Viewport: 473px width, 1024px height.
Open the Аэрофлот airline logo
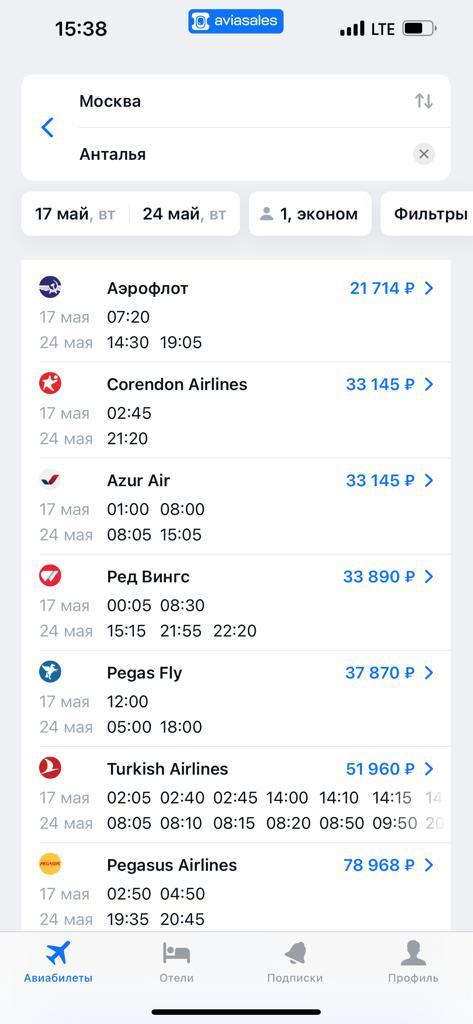[50, 286]
